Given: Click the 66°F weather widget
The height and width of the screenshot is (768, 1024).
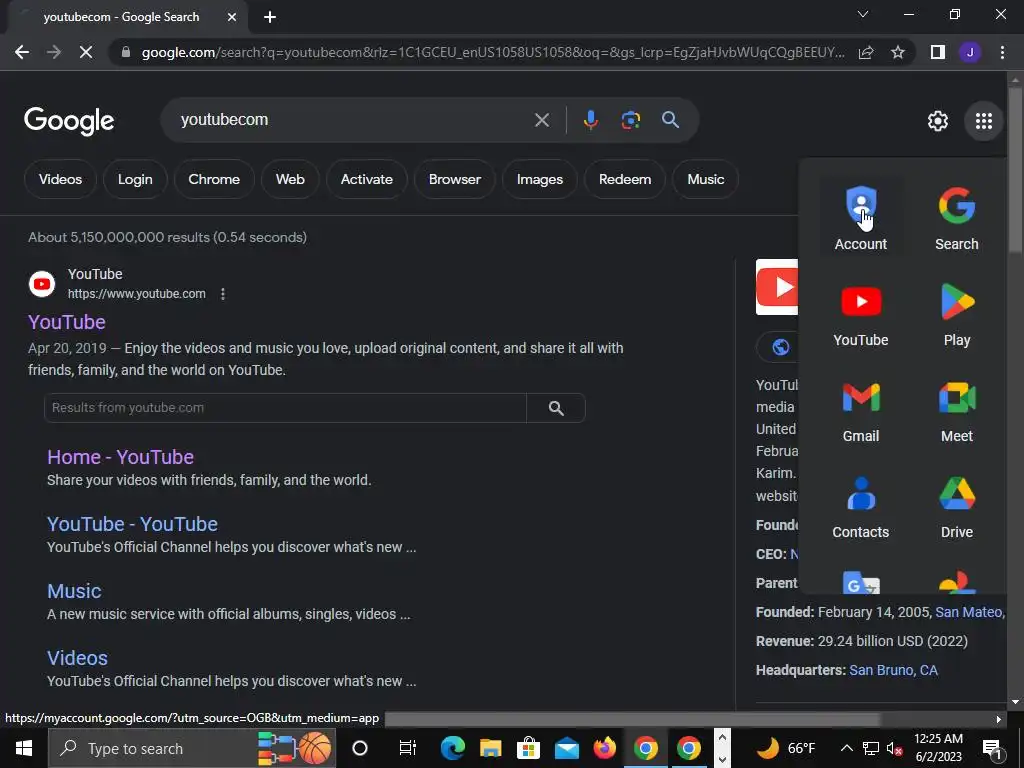Looking at the screenshot, I should click(786, 748).
